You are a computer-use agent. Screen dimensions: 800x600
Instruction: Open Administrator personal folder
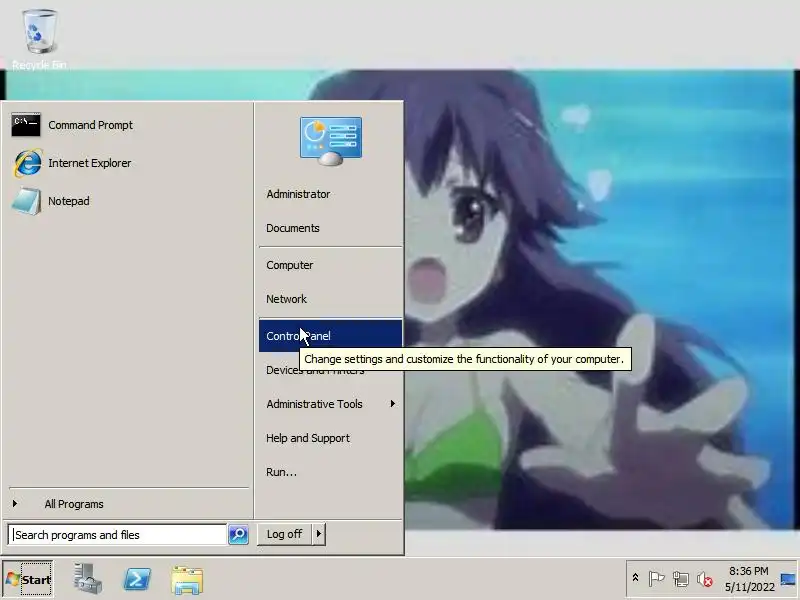click(x=298, y=194)
